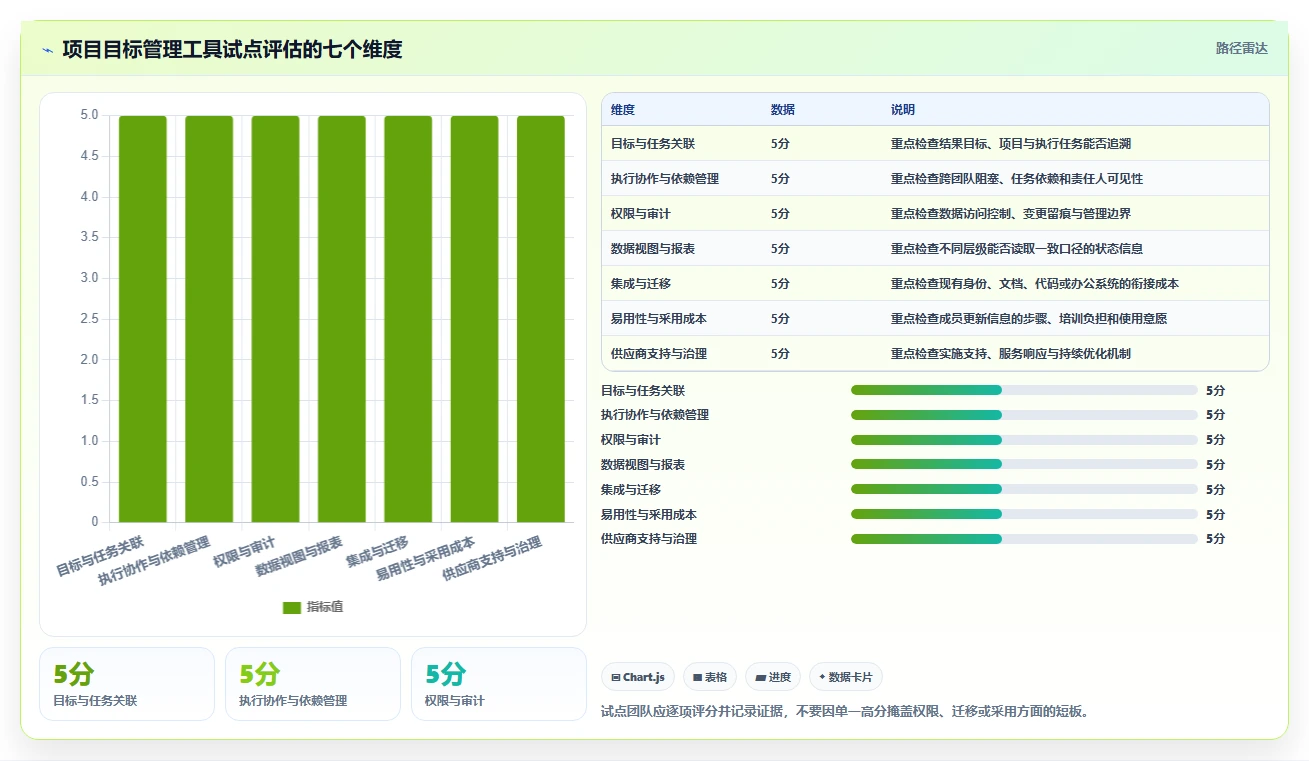The height and width of the screenshot is (761, 1309).
Task: Click the 说明 table column header
Action: tap(903, 110)
